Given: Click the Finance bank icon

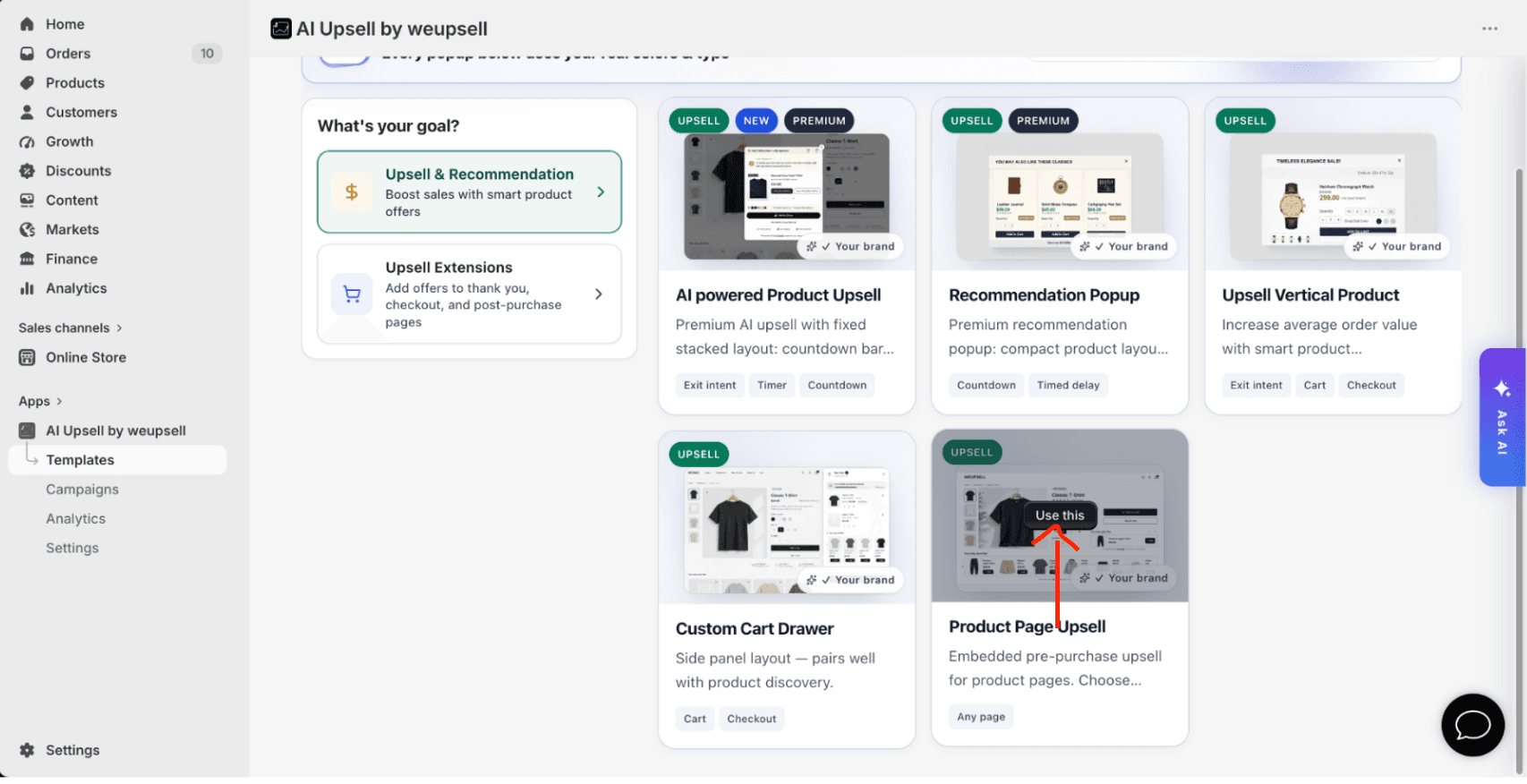Looking at the screenshot, I should [x=27, y=260].
